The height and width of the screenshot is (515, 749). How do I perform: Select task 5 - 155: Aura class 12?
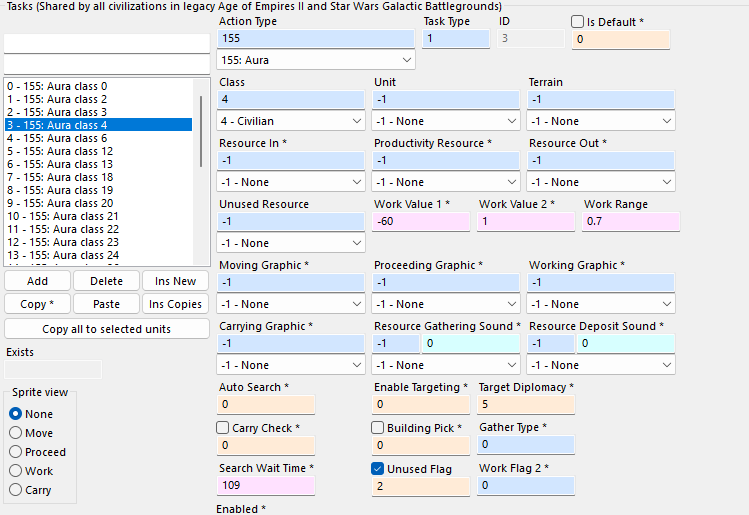point(98,151)
